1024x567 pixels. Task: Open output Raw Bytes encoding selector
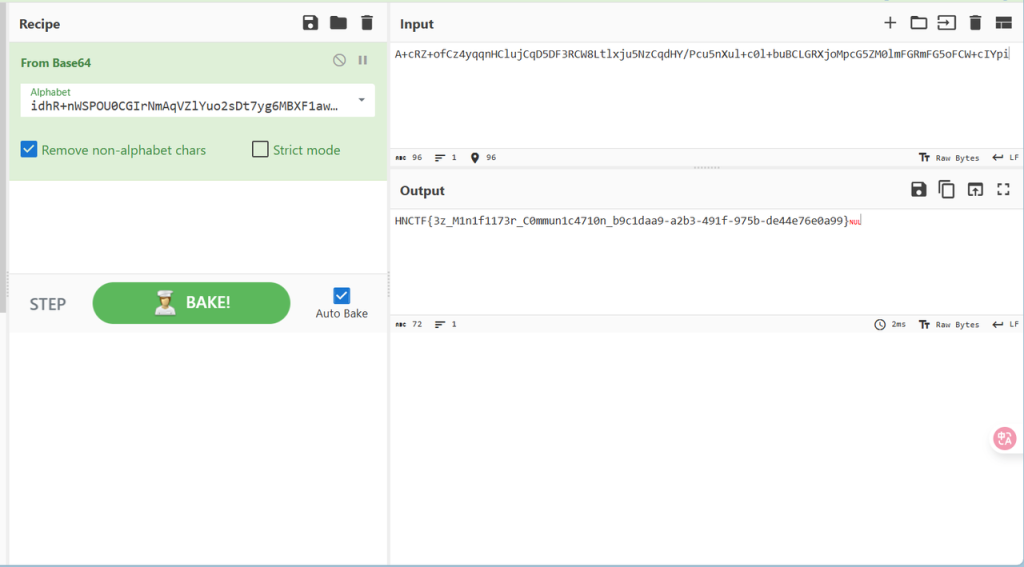(x=949, y=324)
